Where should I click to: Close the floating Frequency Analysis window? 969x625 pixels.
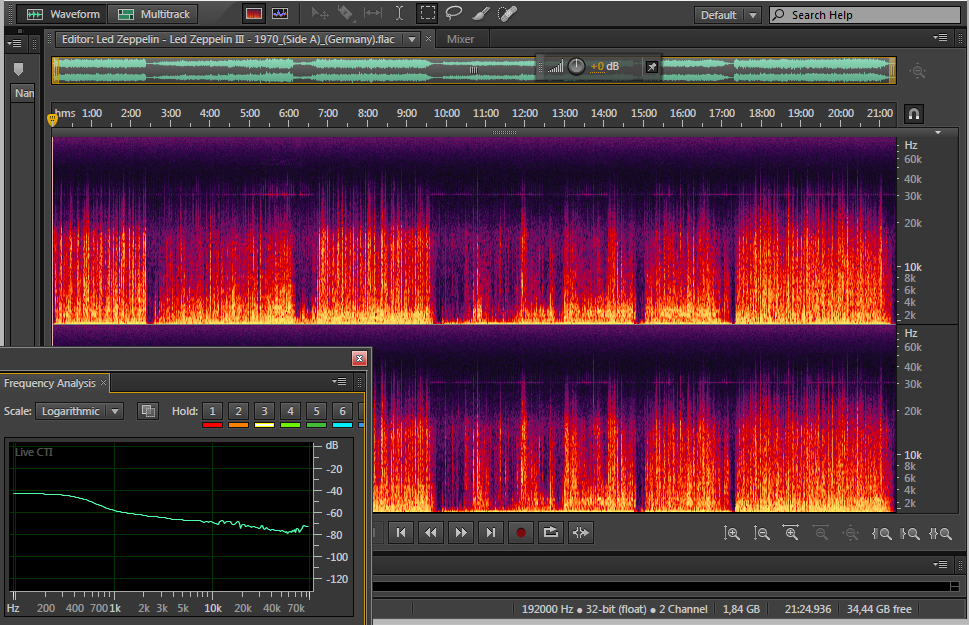pos(359,359)
